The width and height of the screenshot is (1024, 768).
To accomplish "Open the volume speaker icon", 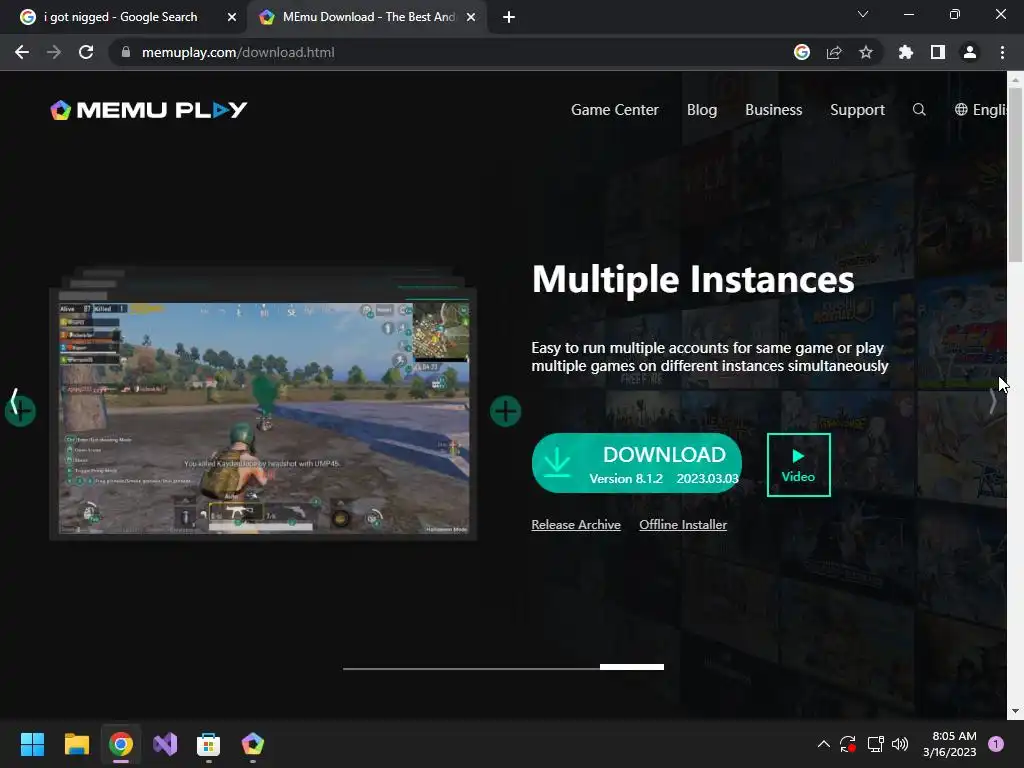I will click(x=900, y=744).
